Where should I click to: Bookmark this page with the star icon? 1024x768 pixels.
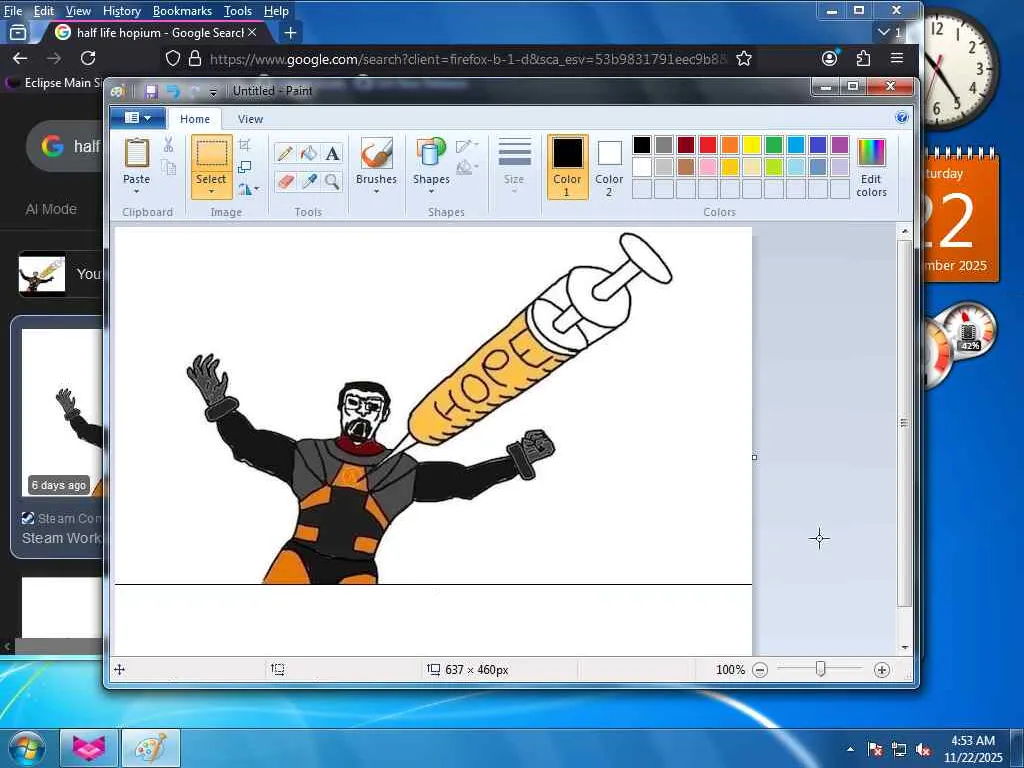pyautogui.click(x=743, y=59)
